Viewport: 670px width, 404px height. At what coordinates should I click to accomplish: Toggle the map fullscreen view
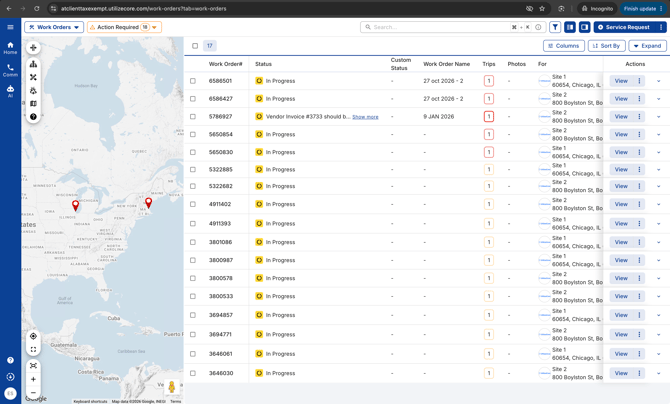coord(33,349)
